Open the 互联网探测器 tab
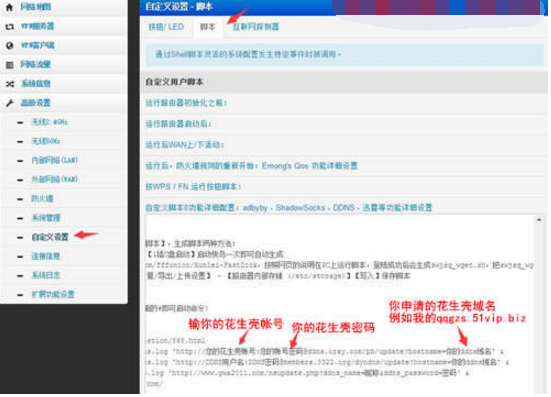The height and width of the screenshot is (397, 551). tap(257, 27)
